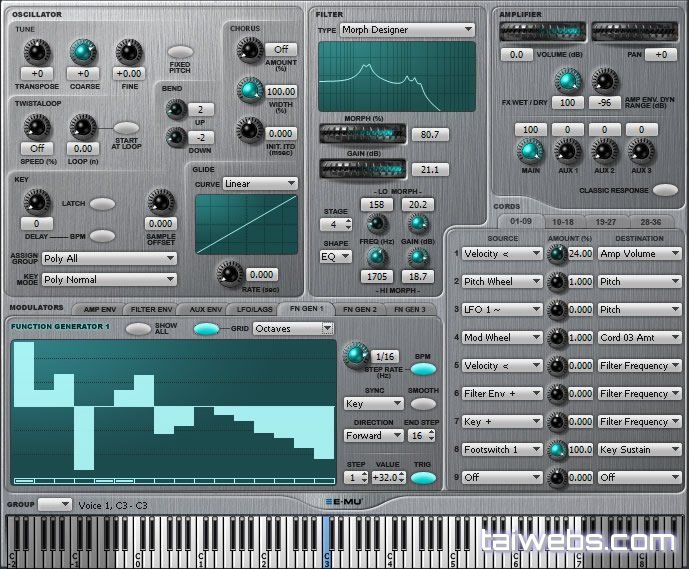Click the Main output knob
This screenshot has width=689, height=569.
coord(529,151)
